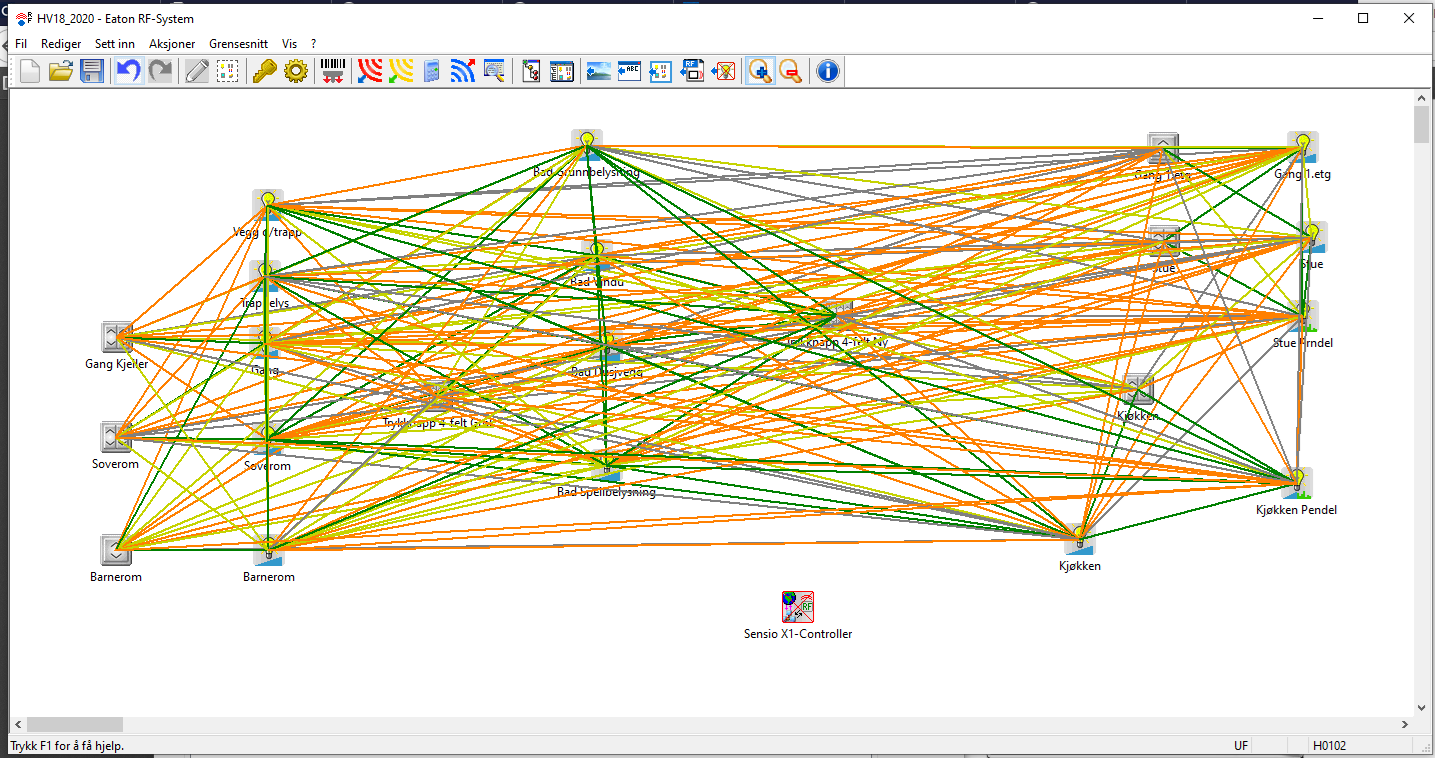Viewport: 1435px width, 758px height.
Task: Select the Sensio X1-Controller device
Action: click(797, 607)
